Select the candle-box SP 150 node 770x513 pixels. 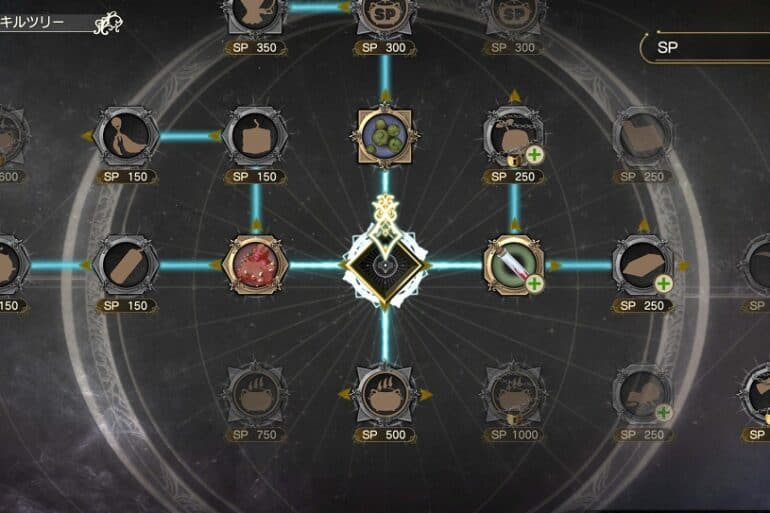(x=256, y=136)
